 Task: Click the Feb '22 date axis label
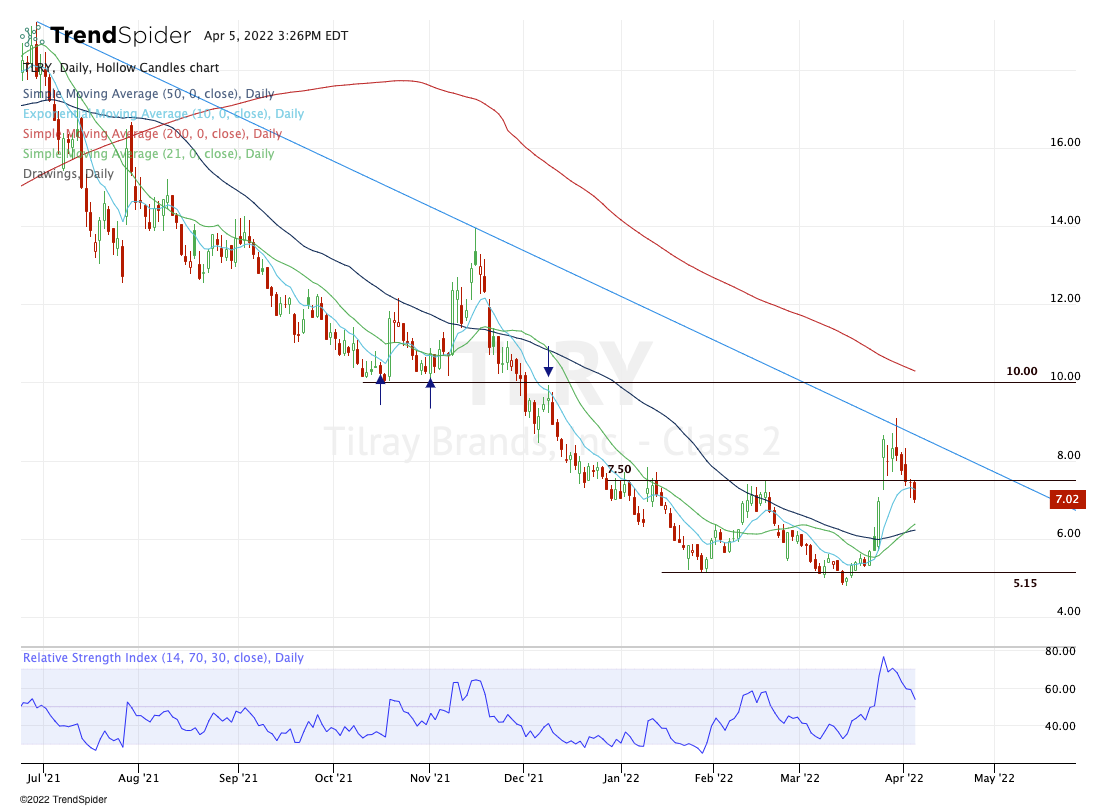714,778
